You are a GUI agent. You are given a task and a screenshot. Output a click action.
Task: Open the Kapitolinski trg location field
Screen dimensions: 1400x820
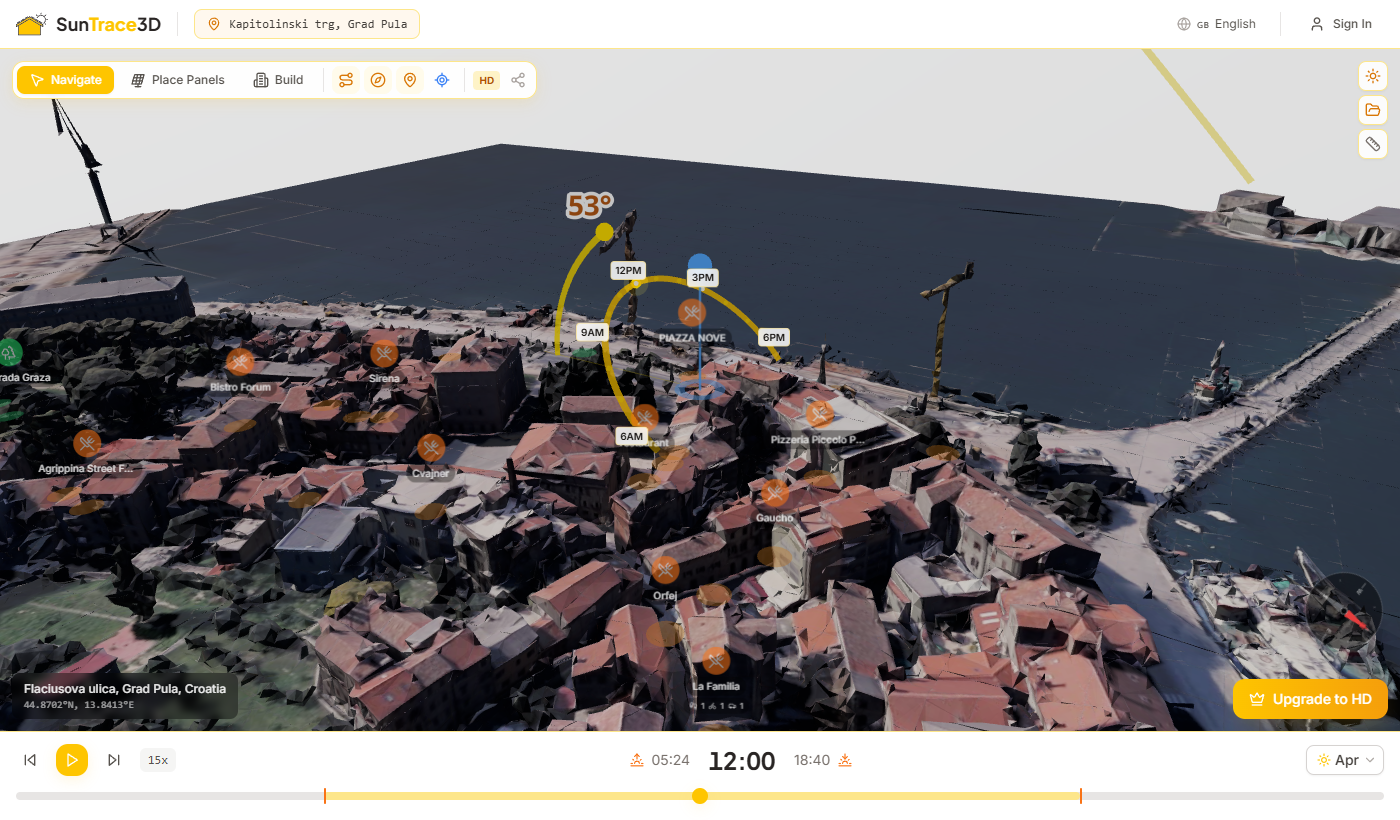click(x=306, y=23)
